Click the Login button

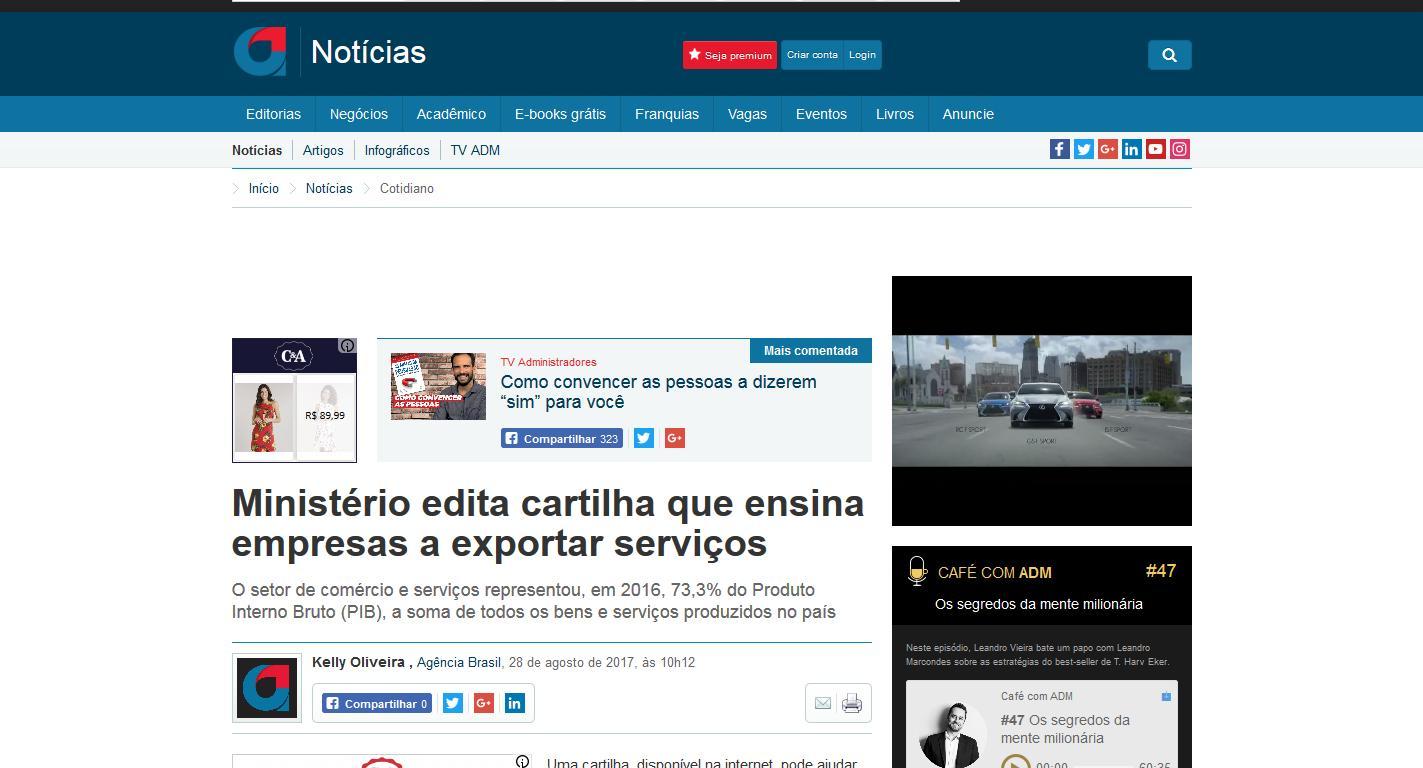862,55
